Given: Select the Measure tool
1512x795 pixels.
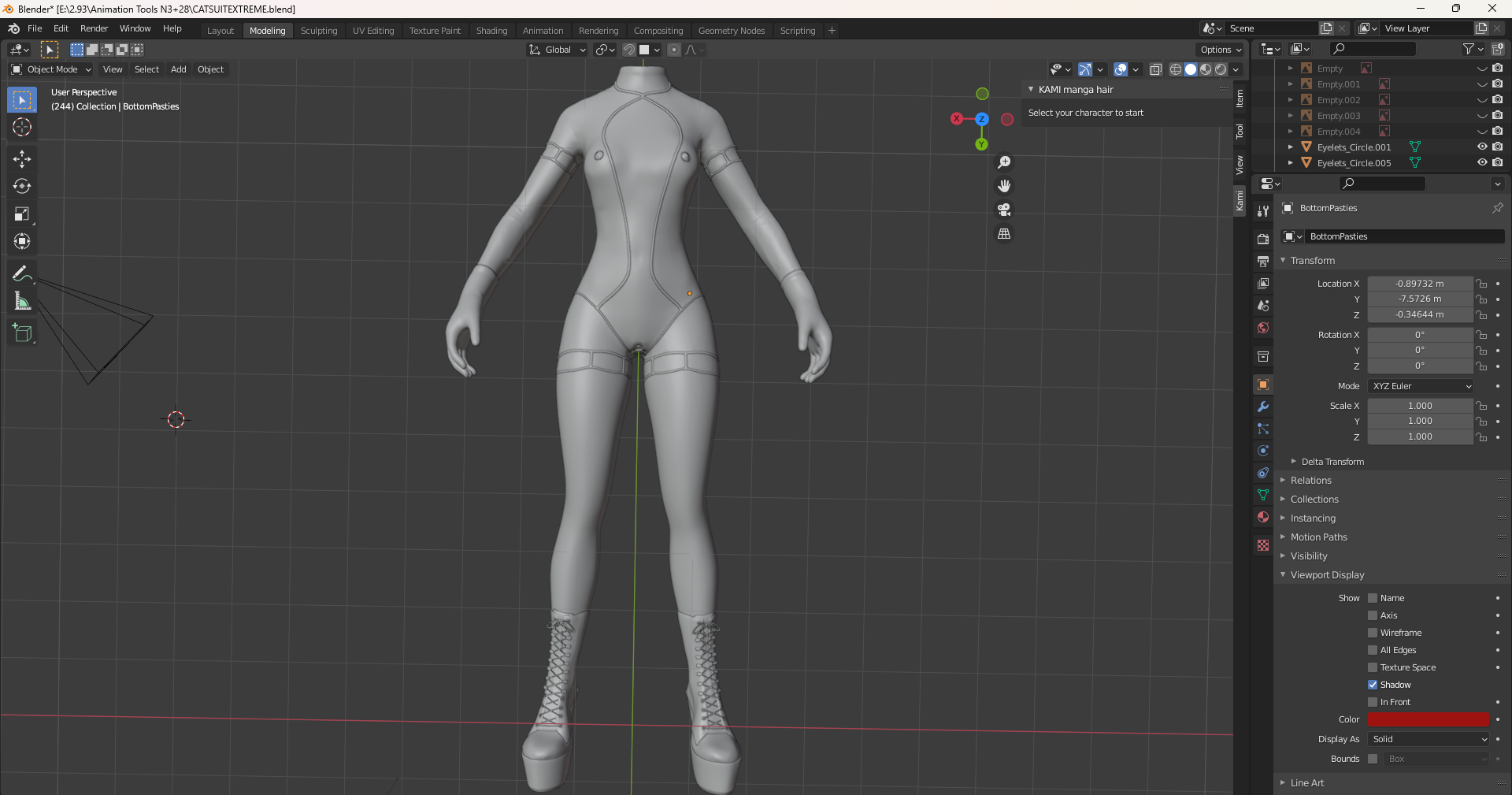Looking at the screenshot, I should 22,301.
